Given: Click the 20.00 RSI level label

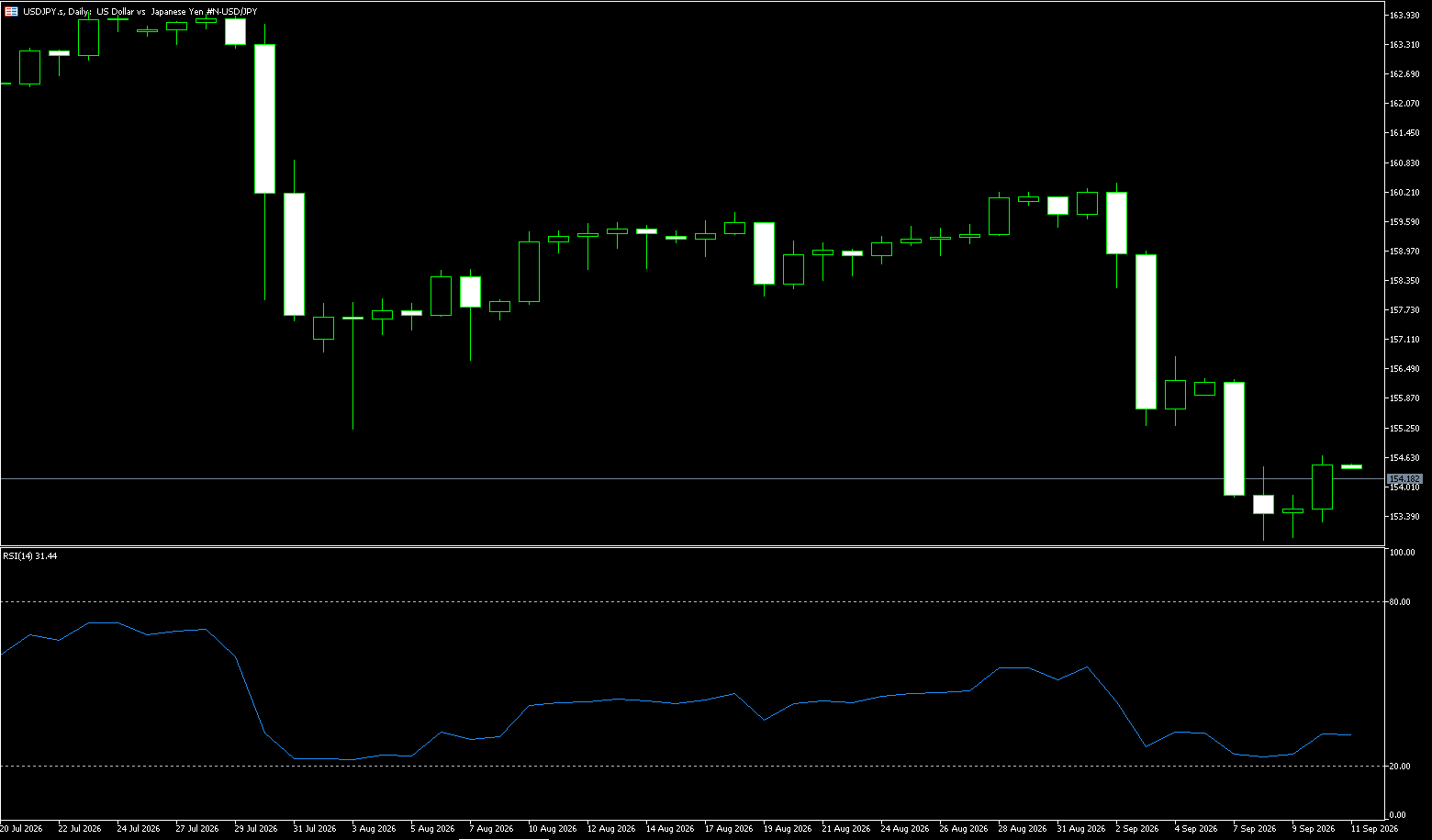Looking at the screenshot, I should tap(1400, 767).
